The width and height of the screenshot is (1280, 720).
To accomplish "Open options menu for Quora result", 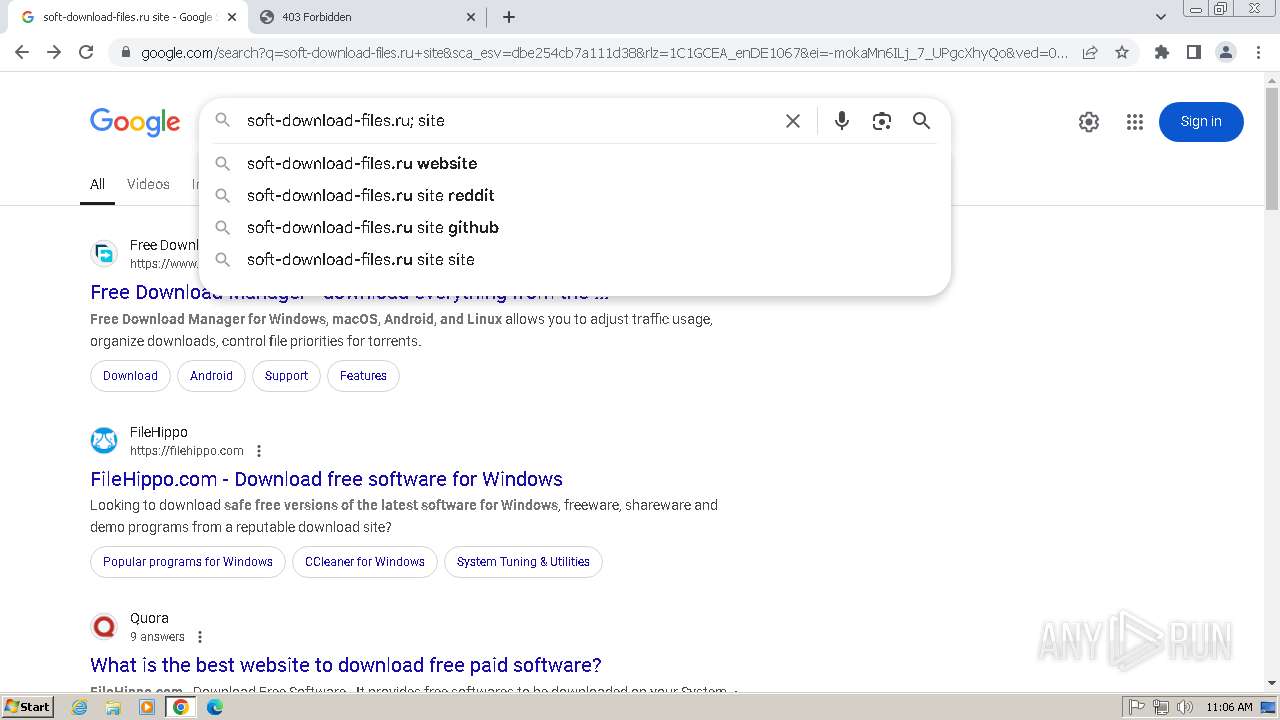I will click(200, 637).
